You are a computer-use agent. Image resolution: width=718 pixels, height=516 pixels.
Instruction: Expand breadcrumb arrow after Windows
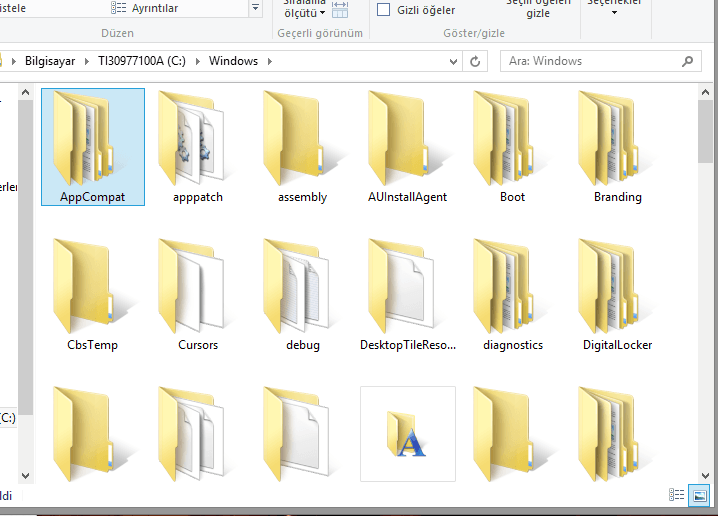click(x=267, y=61)
